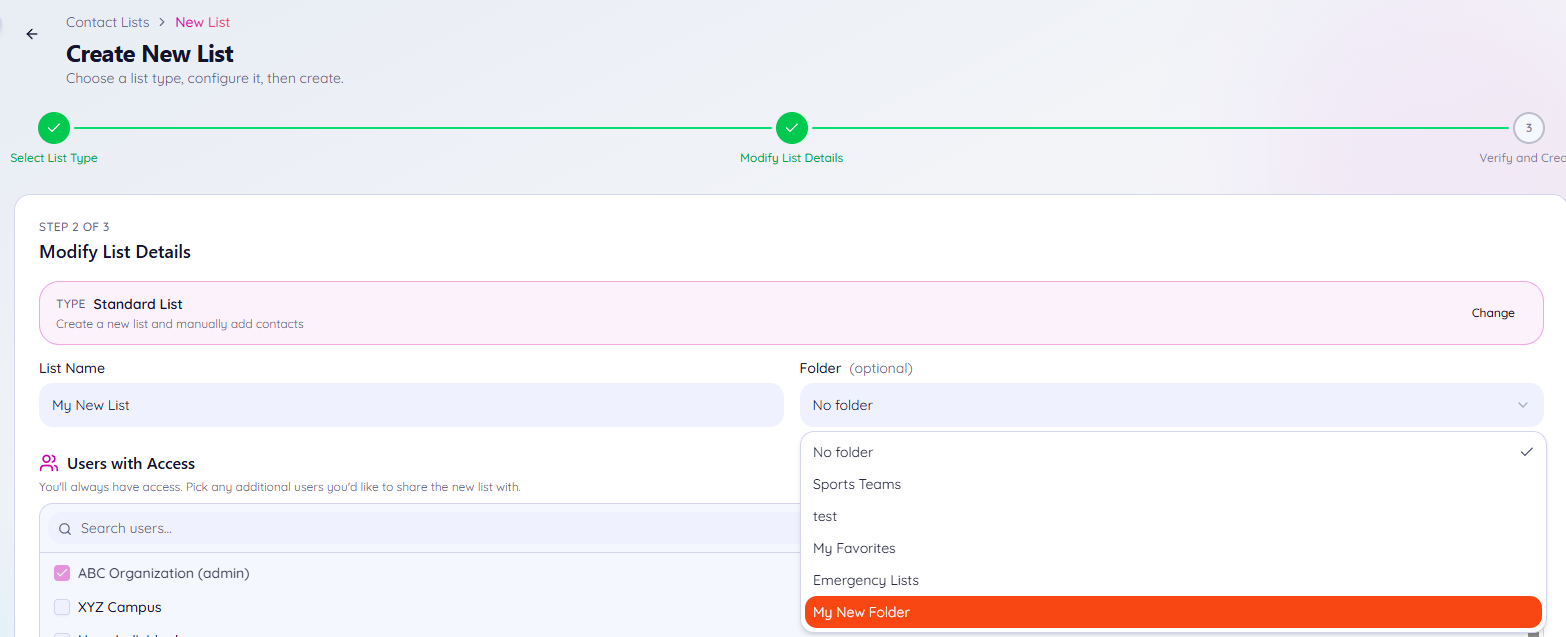Click the XYZ Campus label

[x=120, y=607]
